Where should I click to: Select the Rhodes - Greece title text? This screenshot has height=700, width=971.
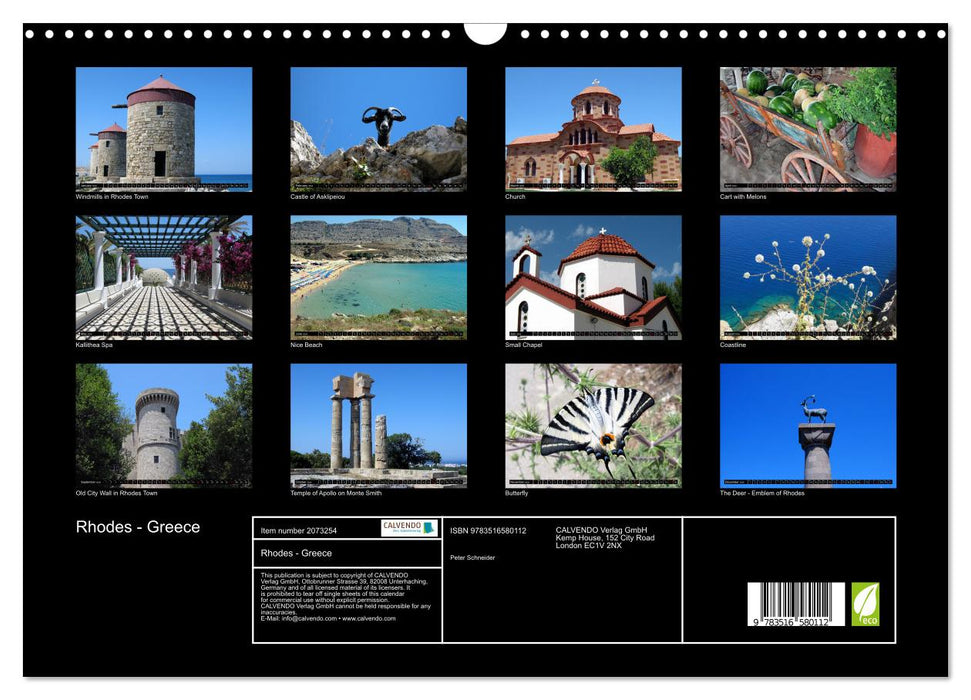coord(136,525)
